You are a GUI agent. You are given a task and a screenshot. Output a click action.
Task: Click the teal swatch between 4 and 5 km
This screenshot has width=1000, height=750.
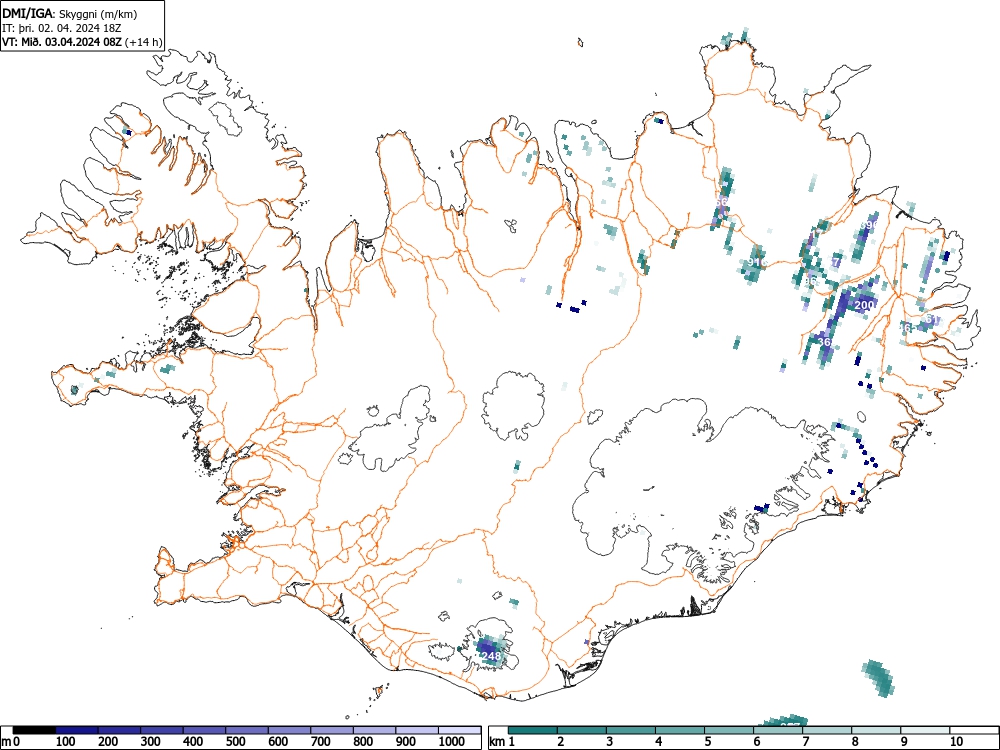[x=680, y=730]
